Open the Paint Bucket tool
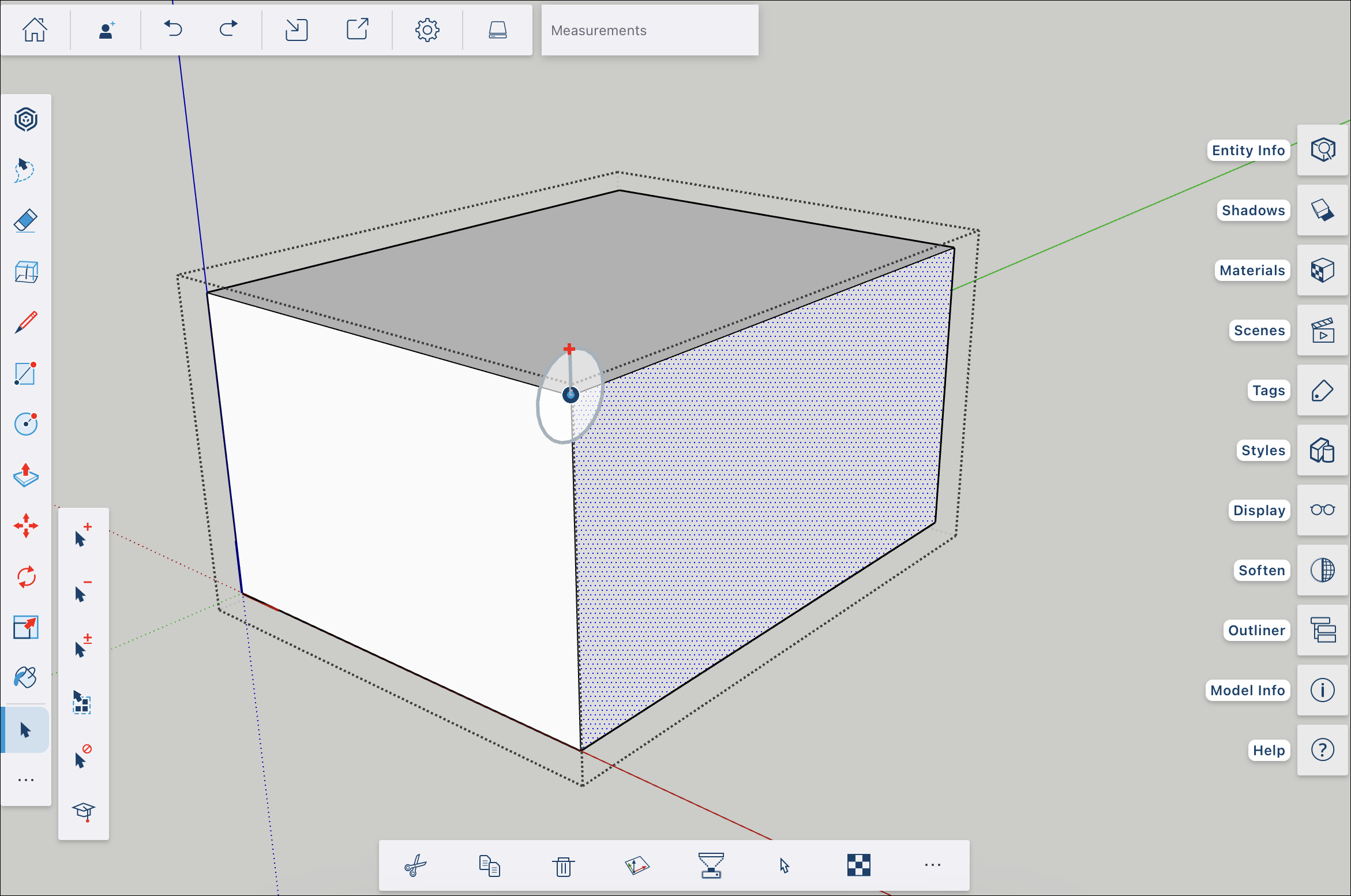Screen dimensions: 1351x896 [x=25, y=676]
